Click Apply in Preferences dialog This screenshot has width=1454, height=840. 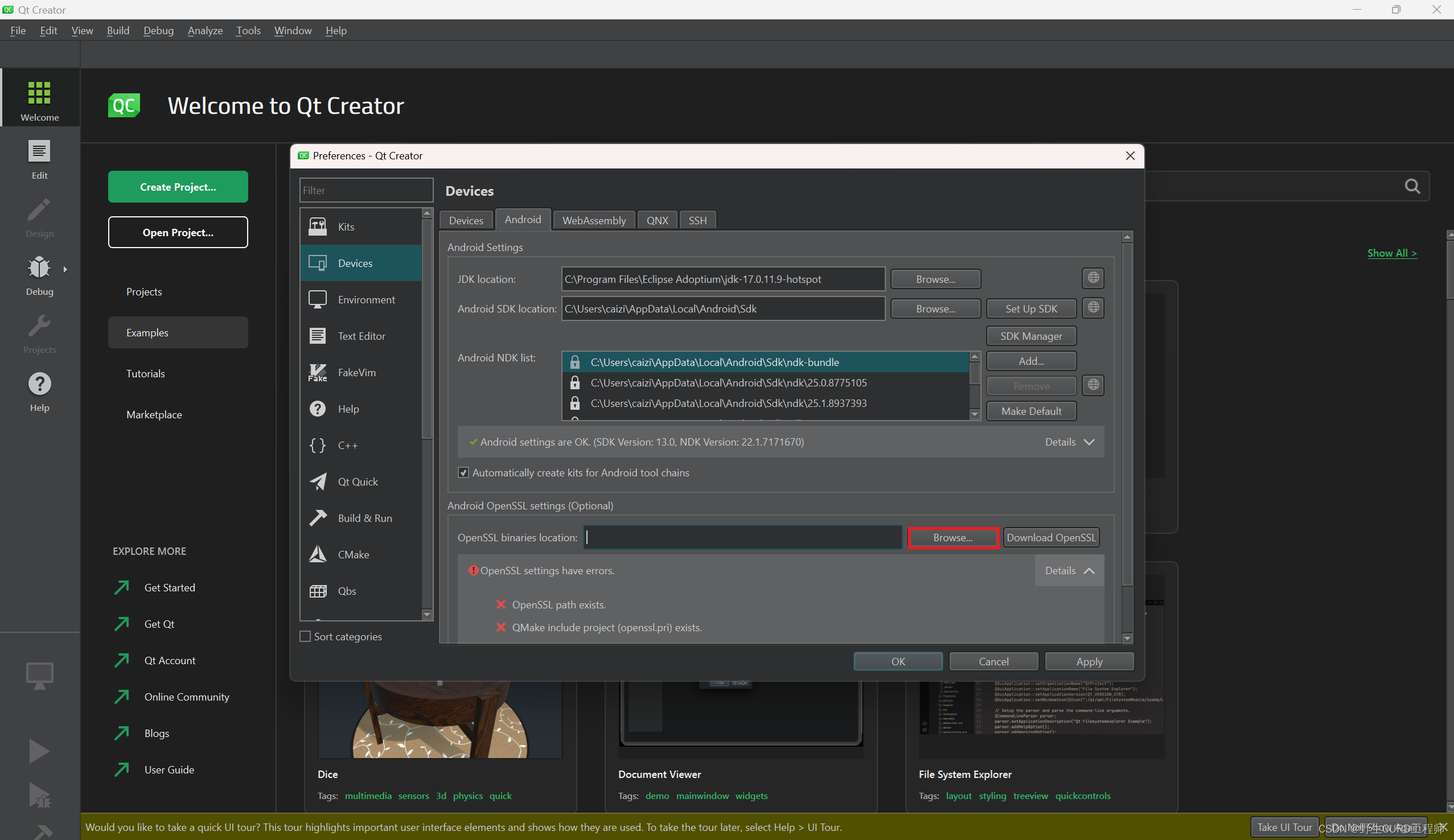pos(1089,661)
